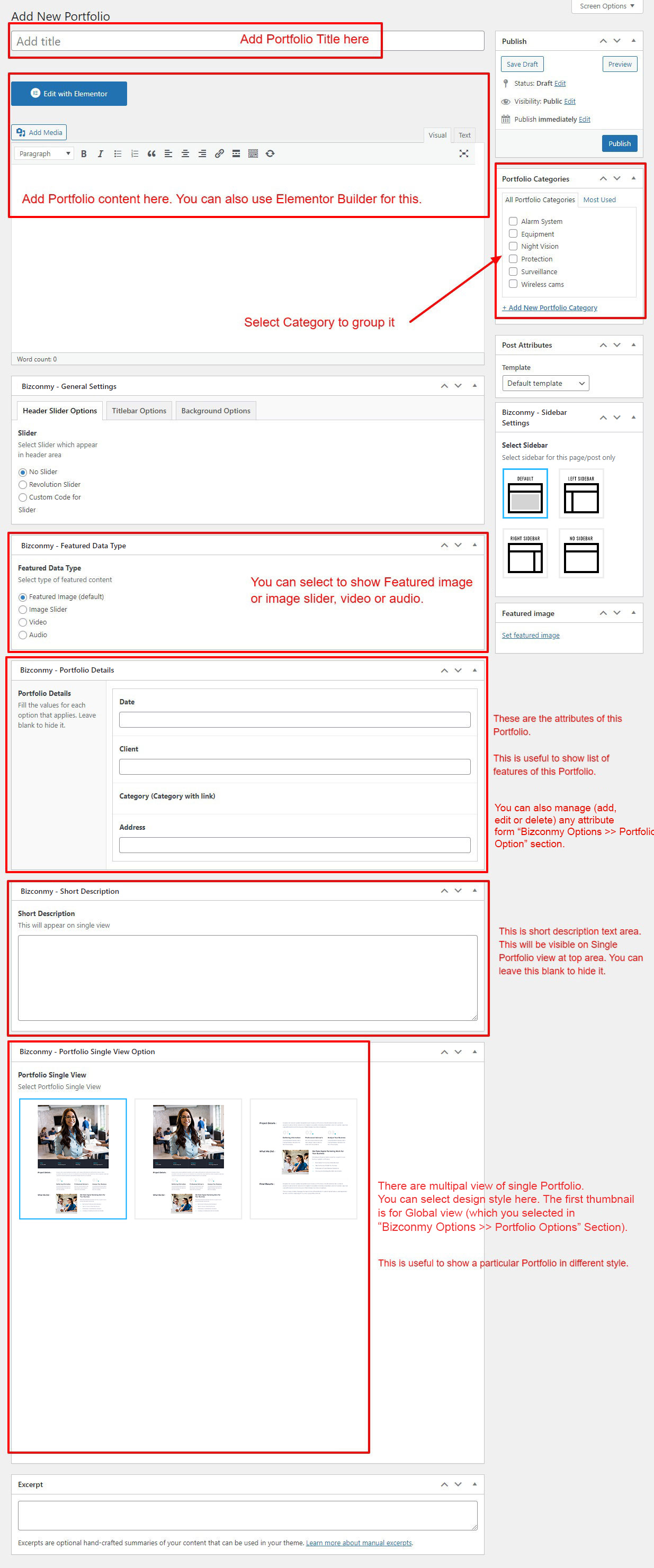Image resolution: width=654 pixels, height=1568 pixels.
Task: Choose the No Sidebar layout icon
Action: tap(581, 554)
